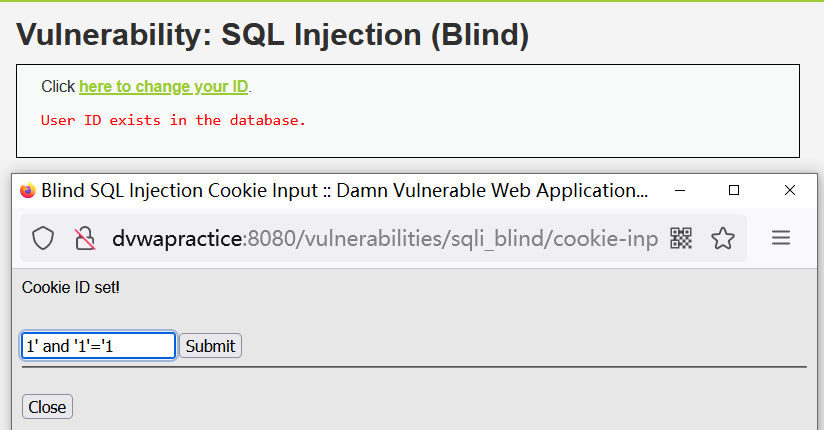Close the Blind SQL Injection popup window
824x430 pixels.
790,190
